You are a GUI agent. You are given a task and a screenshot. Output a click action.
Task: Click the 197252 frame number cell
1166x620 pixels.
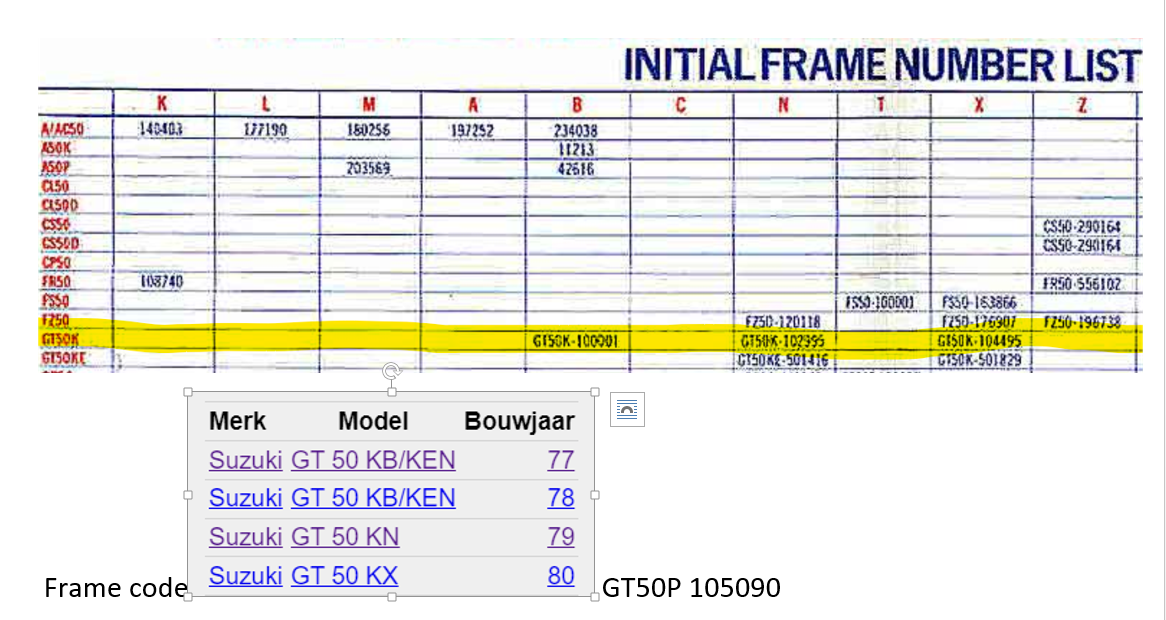[473, 131]
